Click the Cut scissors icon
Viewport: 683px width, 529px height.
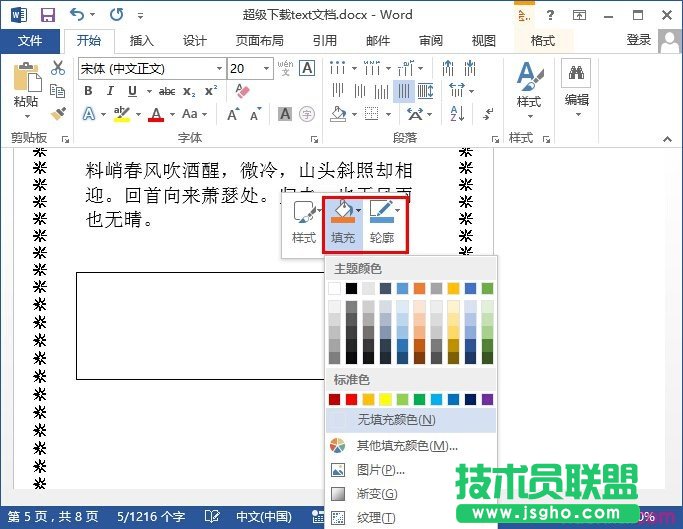pyautogui.click(x=58, y=68)
